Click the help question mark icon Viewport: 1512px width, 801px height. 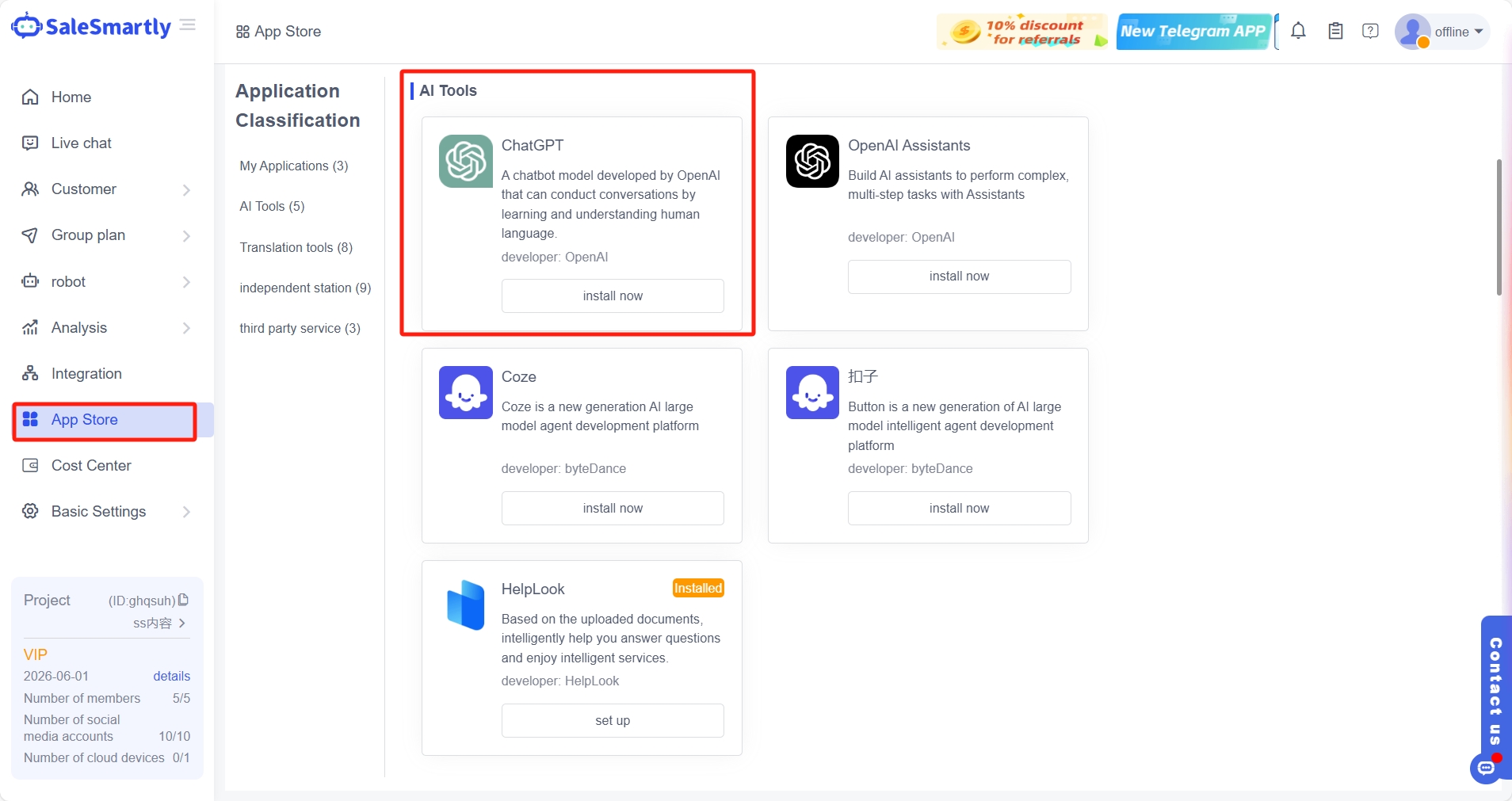[x=1370, y=31]
